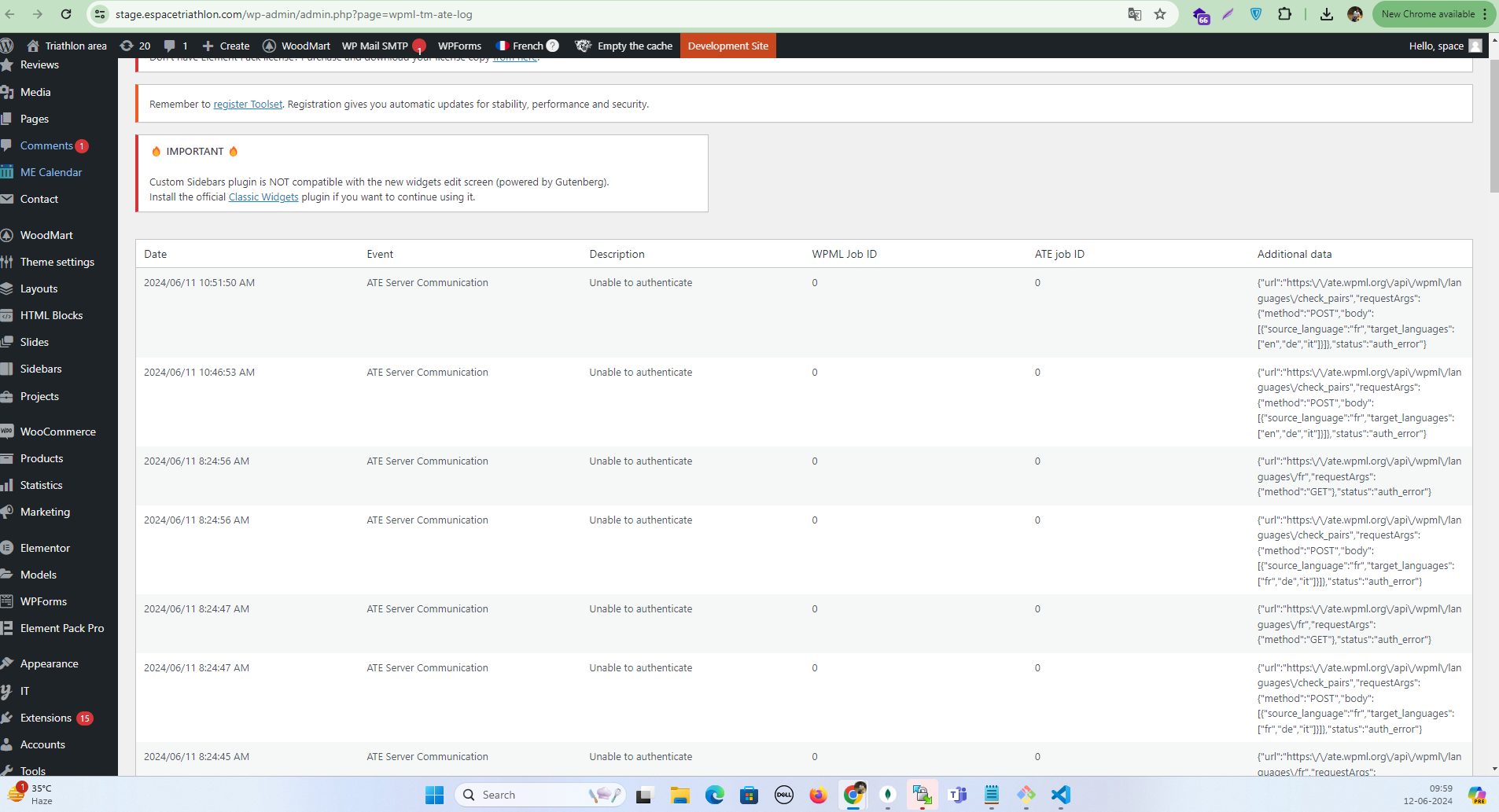Screen dimensions: 1499x812
Task: Open WPForms in the sidebar
Action: click(43, 601)
